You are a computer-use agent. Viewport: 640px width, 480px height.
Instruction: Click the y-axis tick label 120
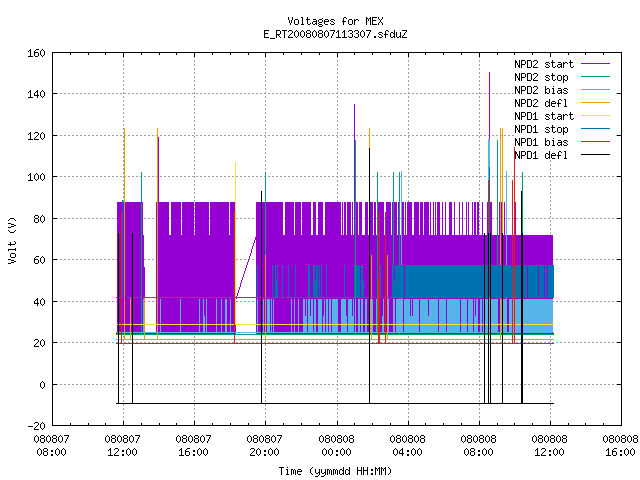36,136
